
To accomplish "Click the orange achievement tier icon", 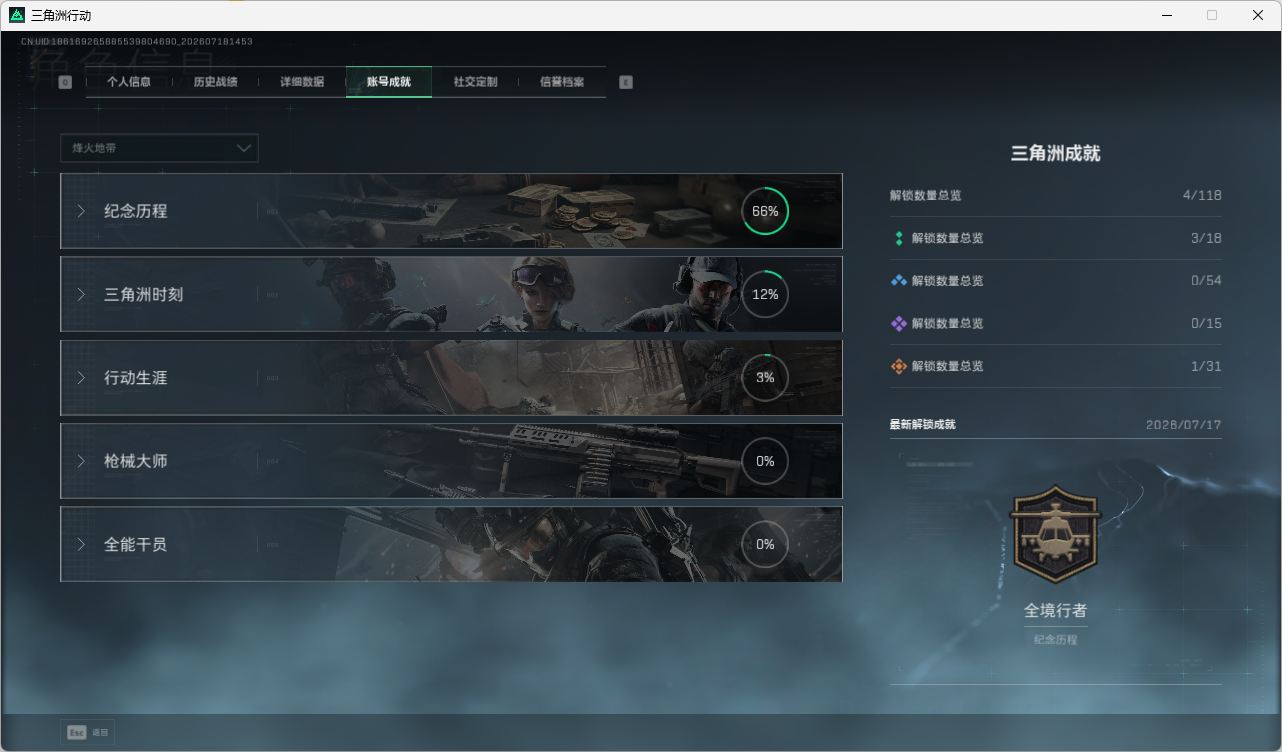I will tap(899, 366).
